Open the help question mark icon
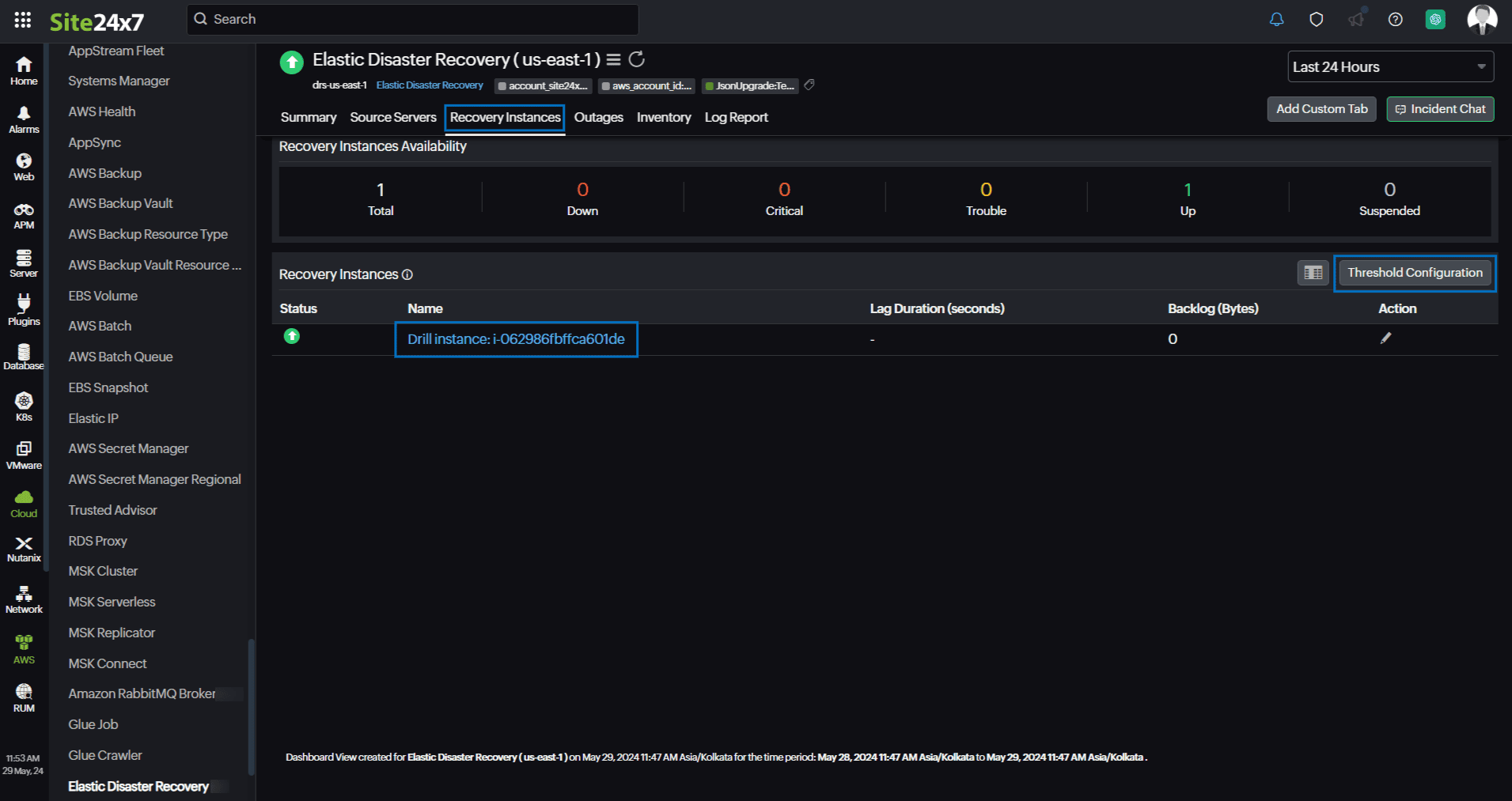The height and width of the screenshot is (801, 1512). [1395, 20]
